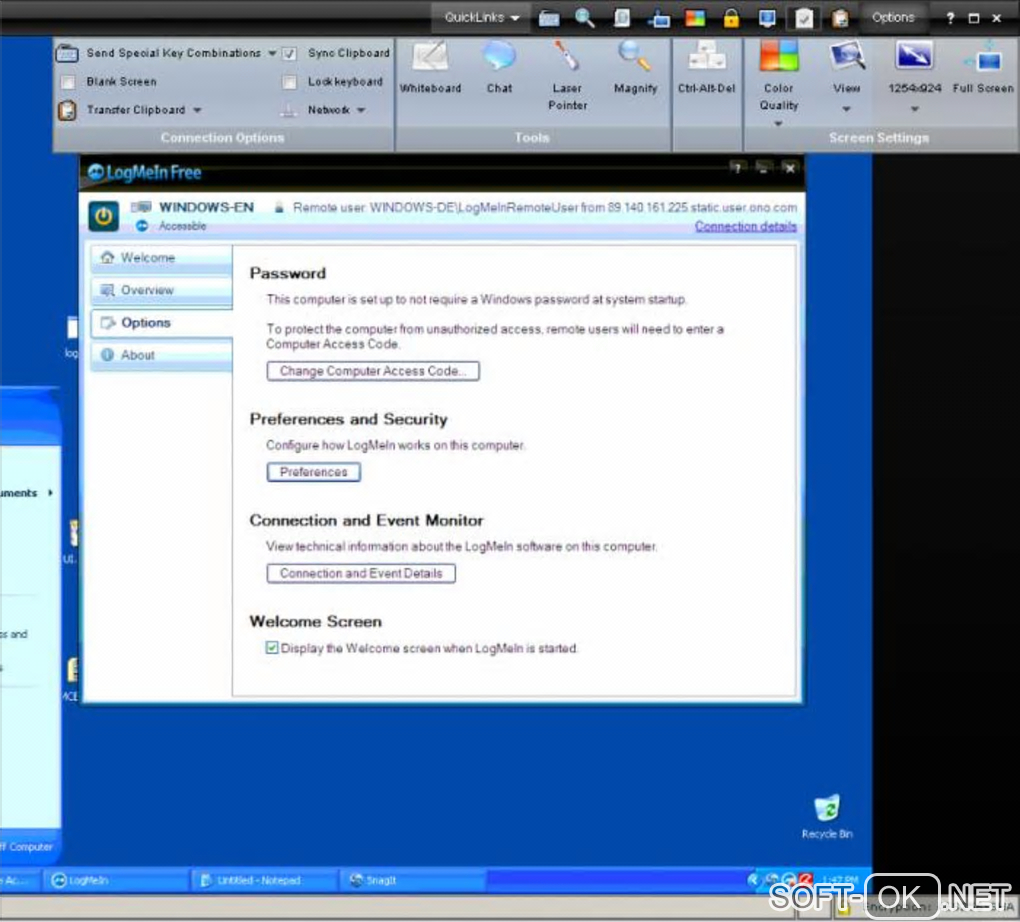Expand the View dropdown arrow
This screenshot has height=922, width=1020.
(846, 109)
